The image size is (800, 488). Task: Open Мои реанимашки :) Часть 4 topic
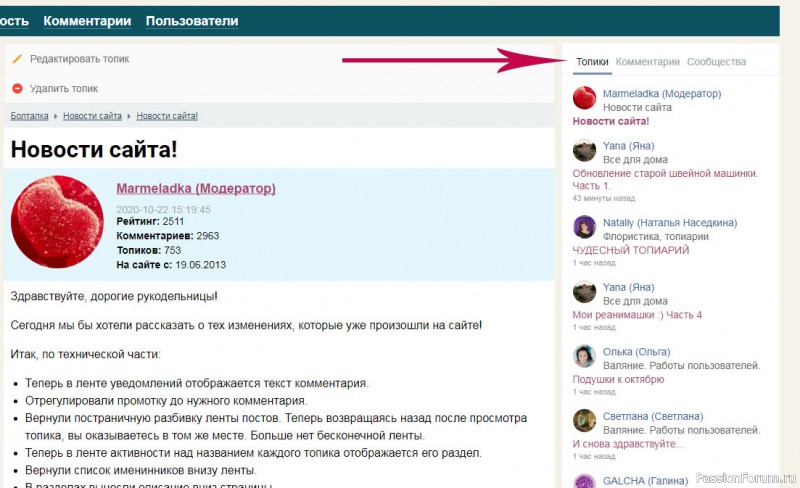coord(637,314)
